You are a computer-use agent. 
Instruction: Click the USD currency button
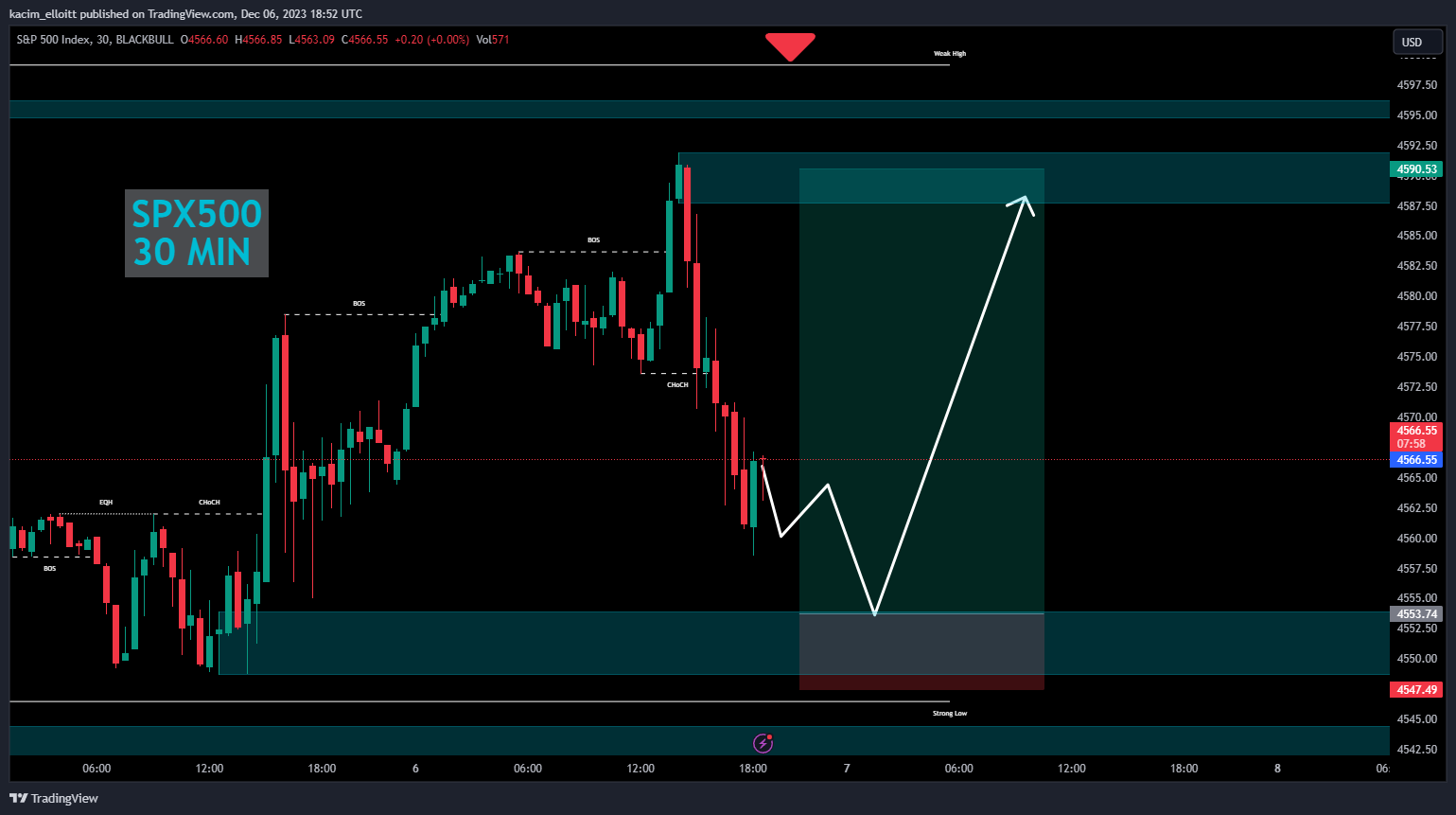1416,42
